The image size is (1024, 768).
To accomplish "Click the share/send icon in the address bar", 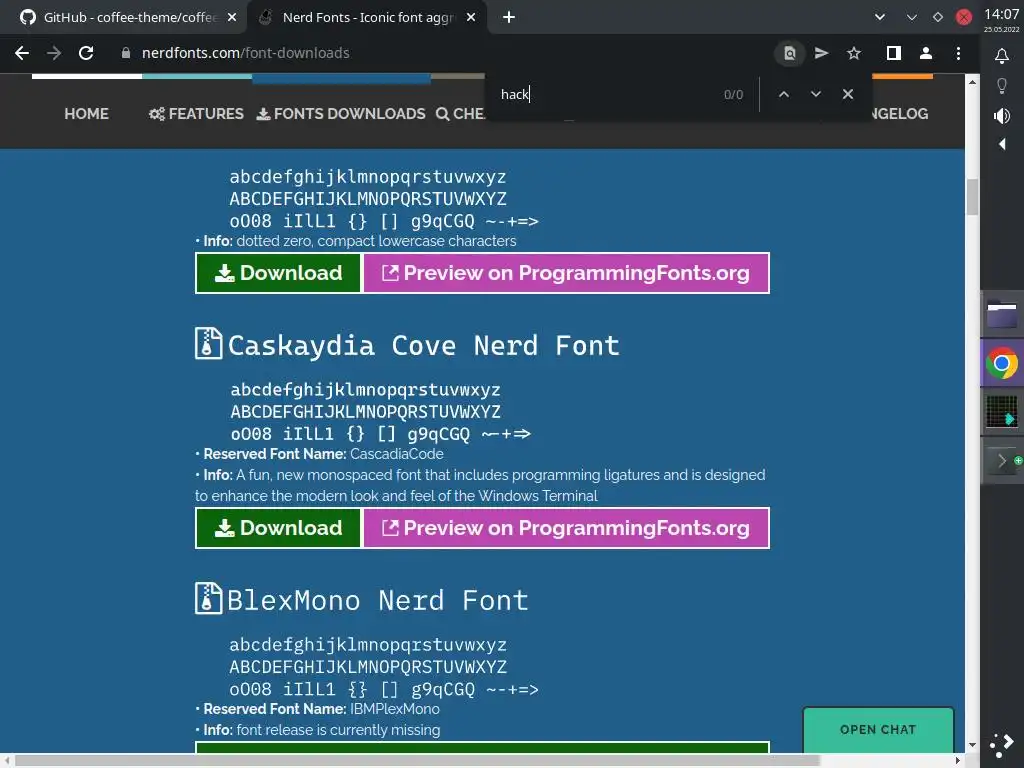I will coord(822,54).
